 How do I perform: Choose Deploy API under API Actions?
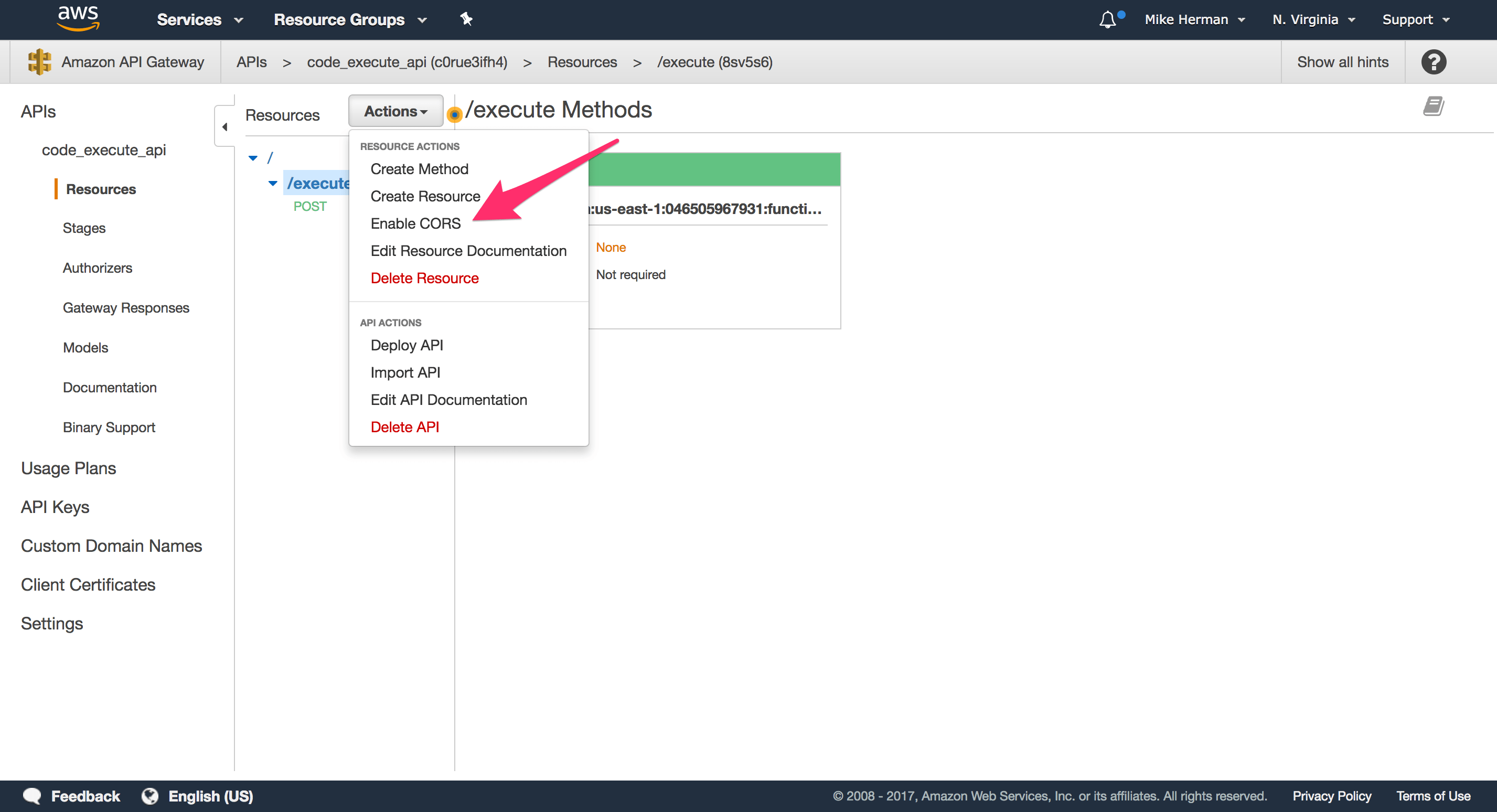click(406, 345)
